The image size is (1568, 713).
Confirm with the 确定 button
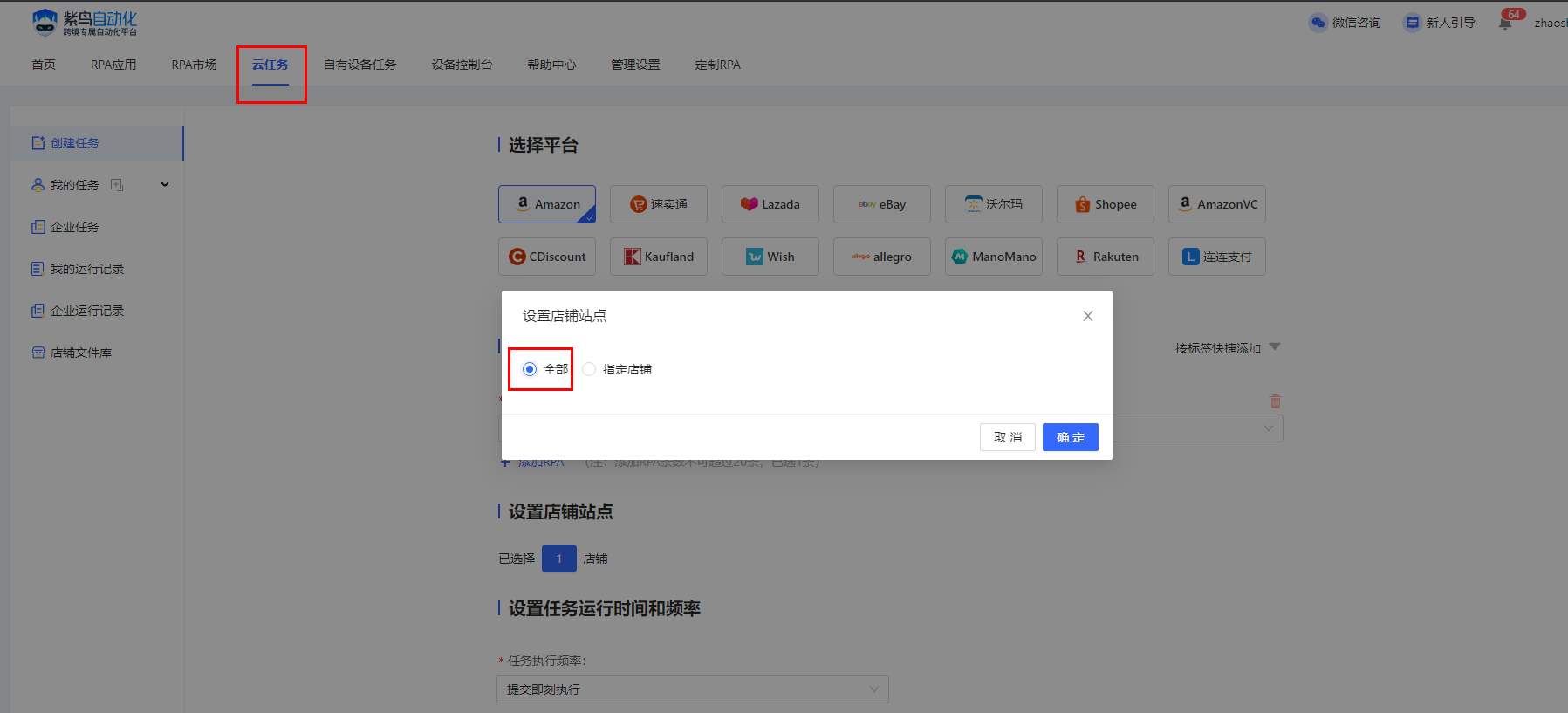[x=1071, y=437]
